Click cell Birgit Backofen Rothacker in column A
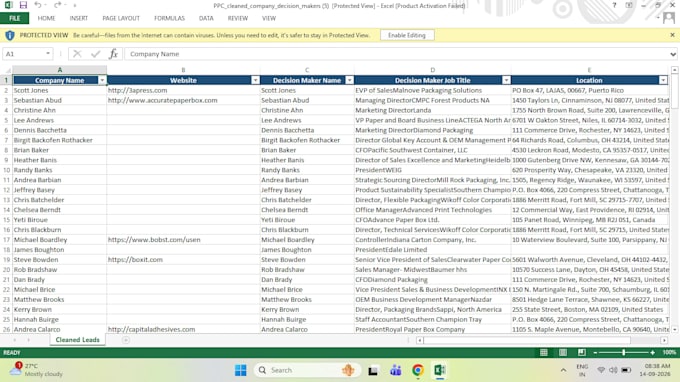680x382 pixels. click(x=59, y=140)
